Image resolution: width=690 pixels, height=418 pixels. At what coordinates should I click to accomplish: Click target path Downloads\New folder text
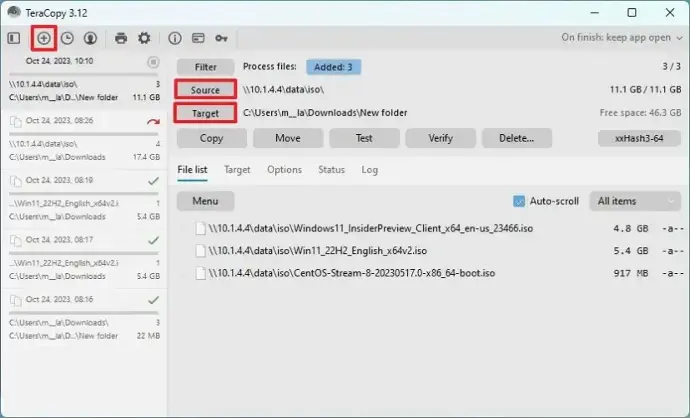tap(325, 113)
